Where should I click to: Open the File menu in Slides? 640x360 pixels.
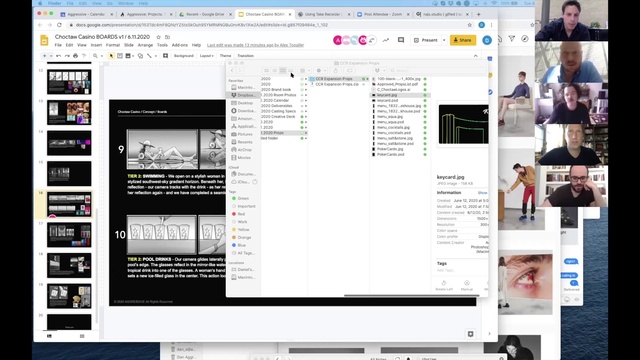tap(58, 45)
